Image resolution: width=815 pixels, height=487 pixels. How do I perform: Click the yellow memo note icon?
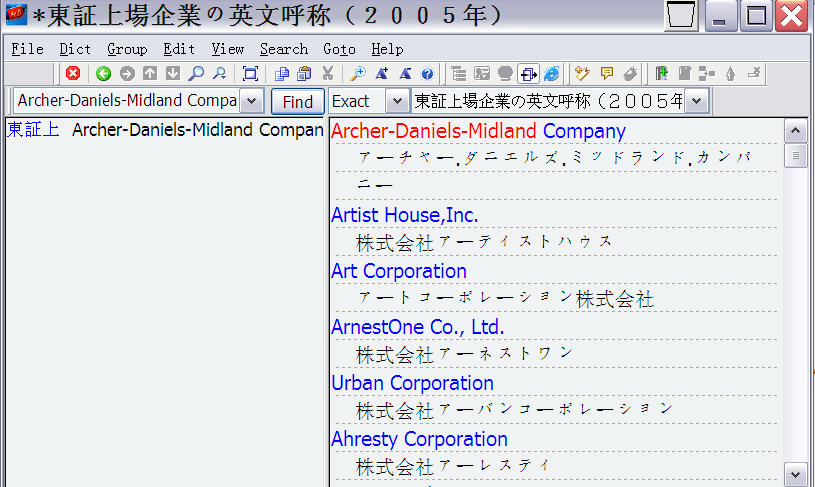tap(606, 73)
